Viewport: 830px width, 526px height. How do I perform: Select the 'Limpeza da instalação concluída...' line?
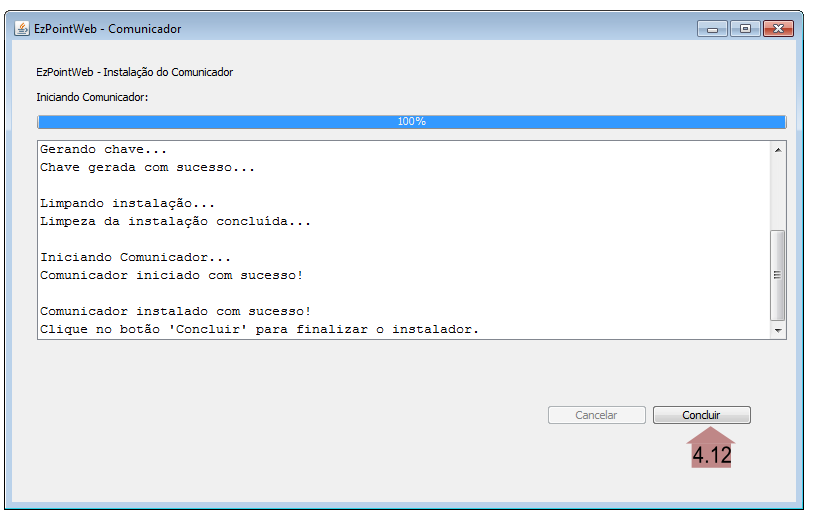coord(175,222)
